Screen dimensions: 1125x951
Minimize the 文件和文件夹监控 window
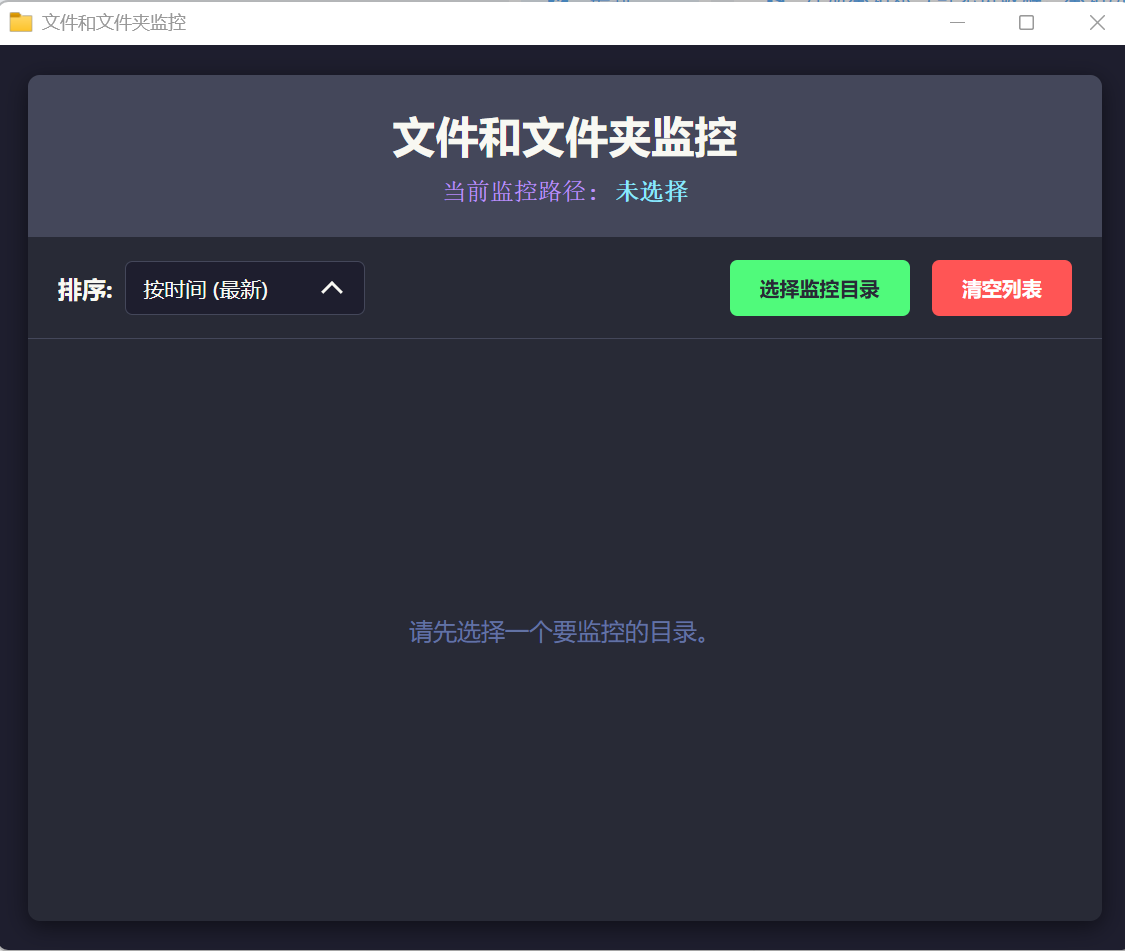(x=957, y=23)
